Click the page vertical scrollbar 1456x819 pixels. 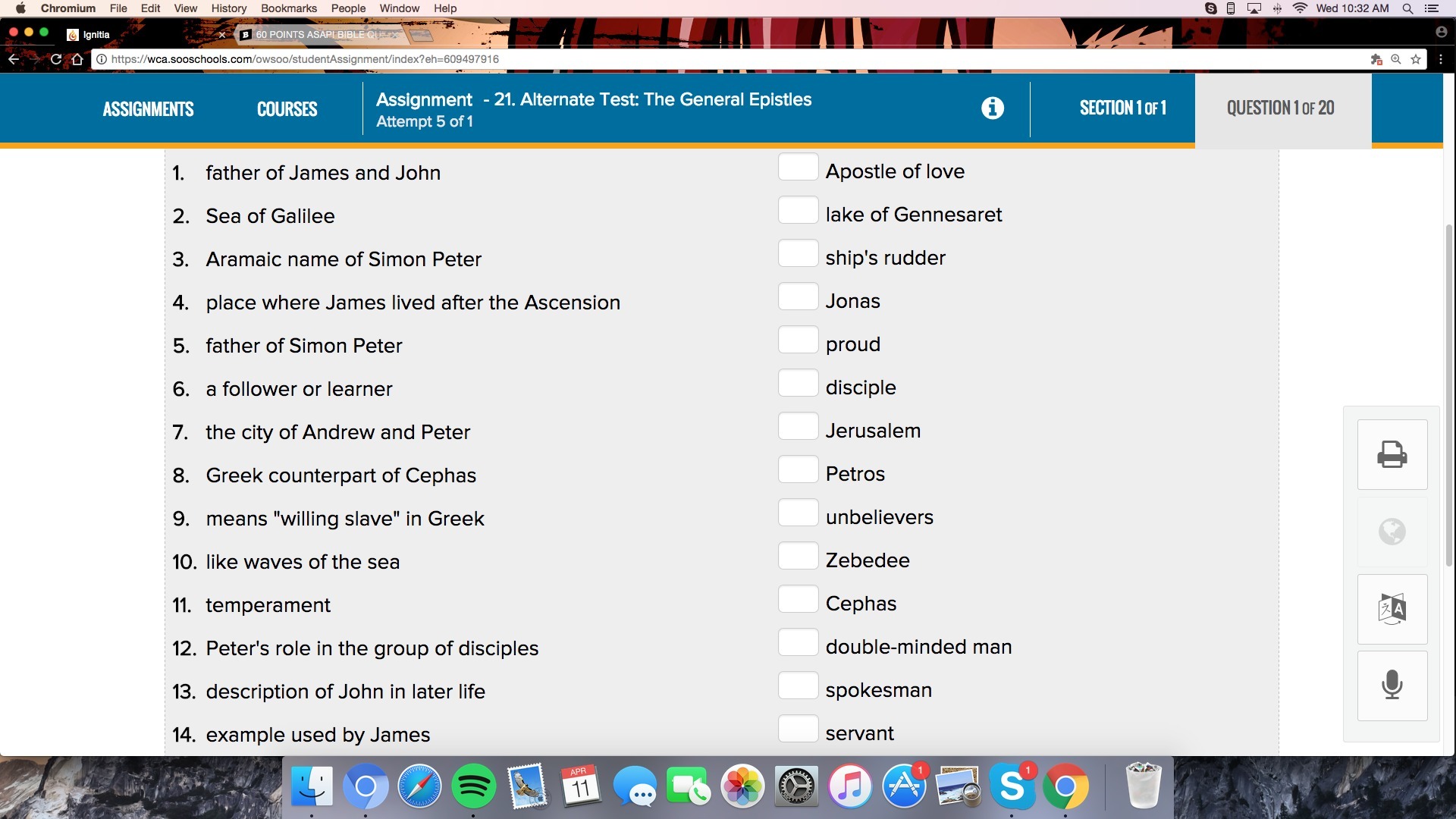[x=1448, y=394]
